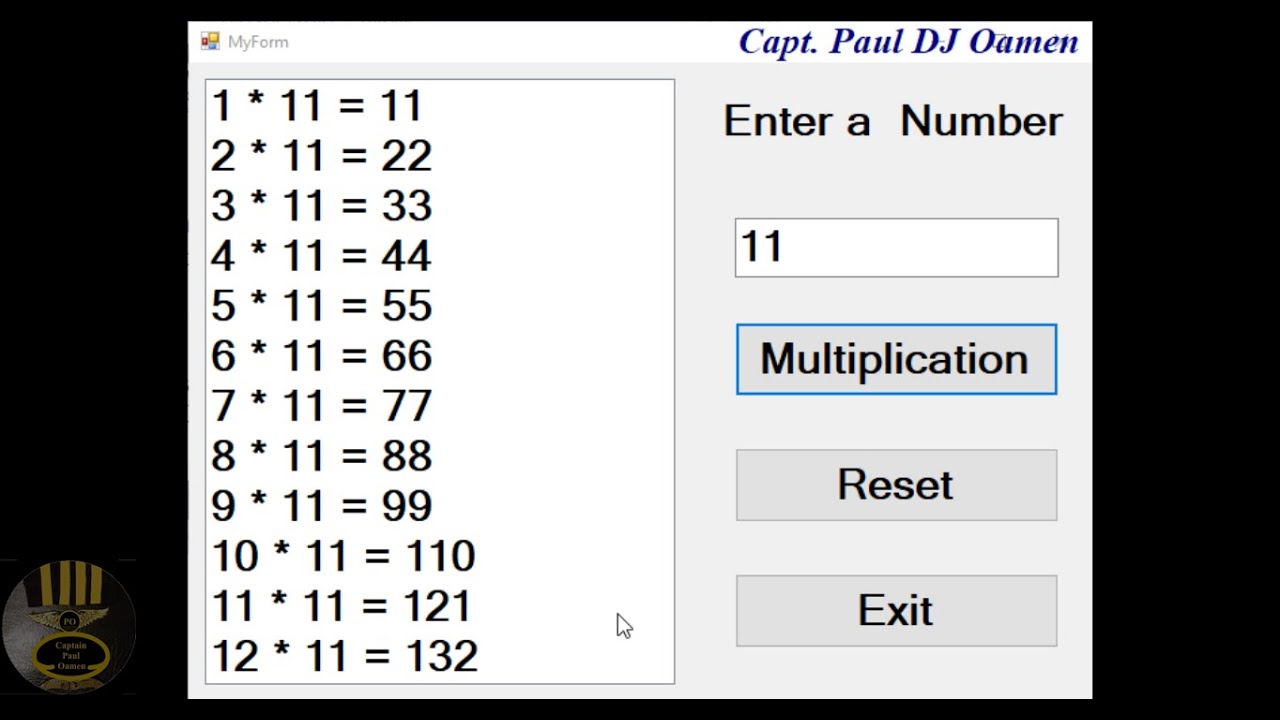Viewport: 1280px width, 720px height.
Task: Select the row '2 * 11 = 22'
Action: [440, 156]
